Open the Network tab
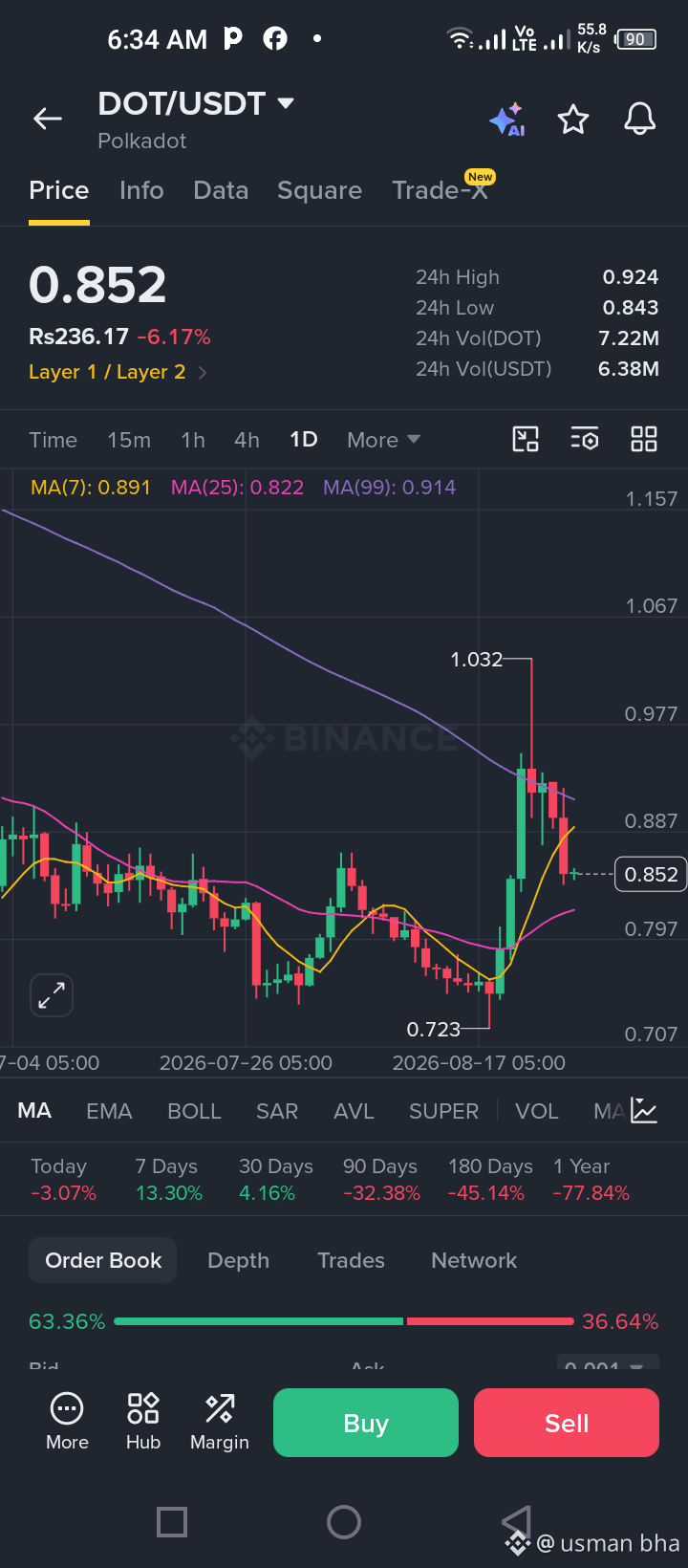This screenshot has height=1568, width=688. click(474, 1260)
